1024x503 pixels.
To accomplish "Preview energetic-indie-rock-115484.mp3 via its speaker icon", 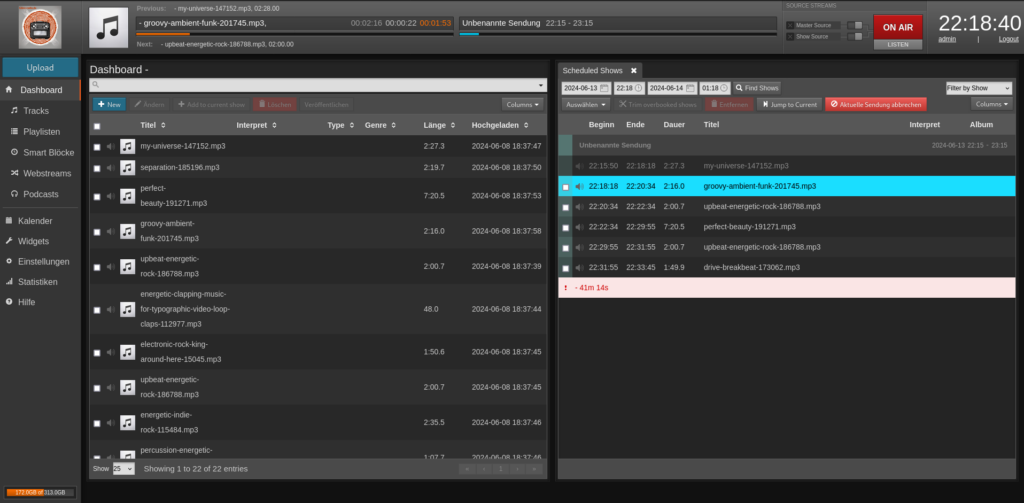I will click(x=111, y=423).
